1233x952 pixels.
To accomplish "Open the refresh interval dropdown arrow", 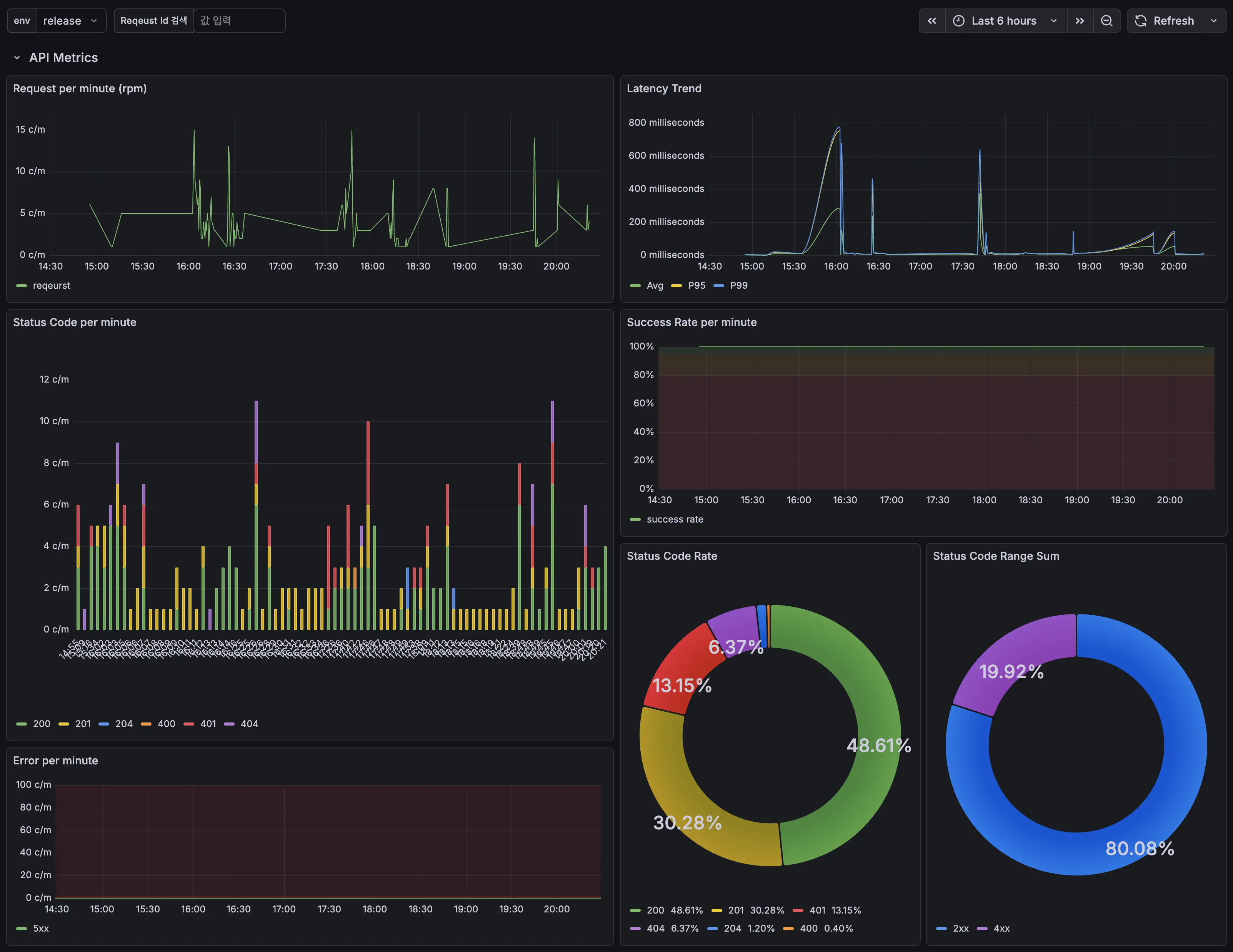I will pos(1213,21).
